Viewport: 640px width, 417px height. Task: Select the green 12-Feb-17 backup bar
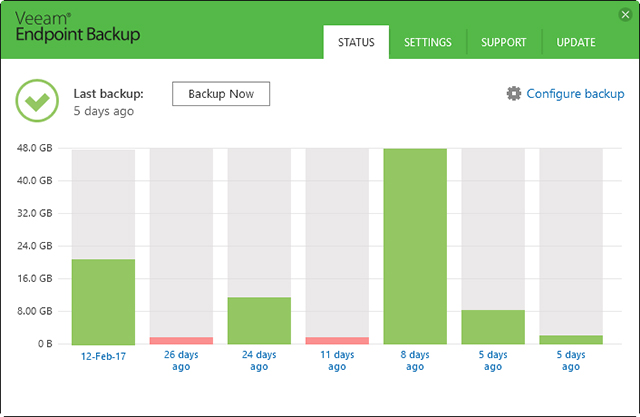(103, 301)
